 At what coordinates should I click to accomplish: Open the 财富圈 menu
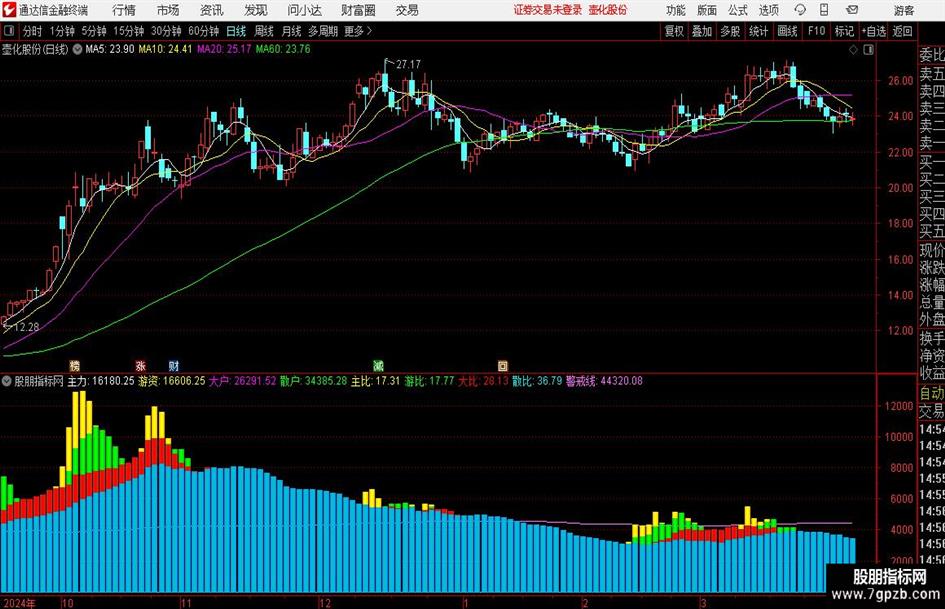(x=359, y=10)
